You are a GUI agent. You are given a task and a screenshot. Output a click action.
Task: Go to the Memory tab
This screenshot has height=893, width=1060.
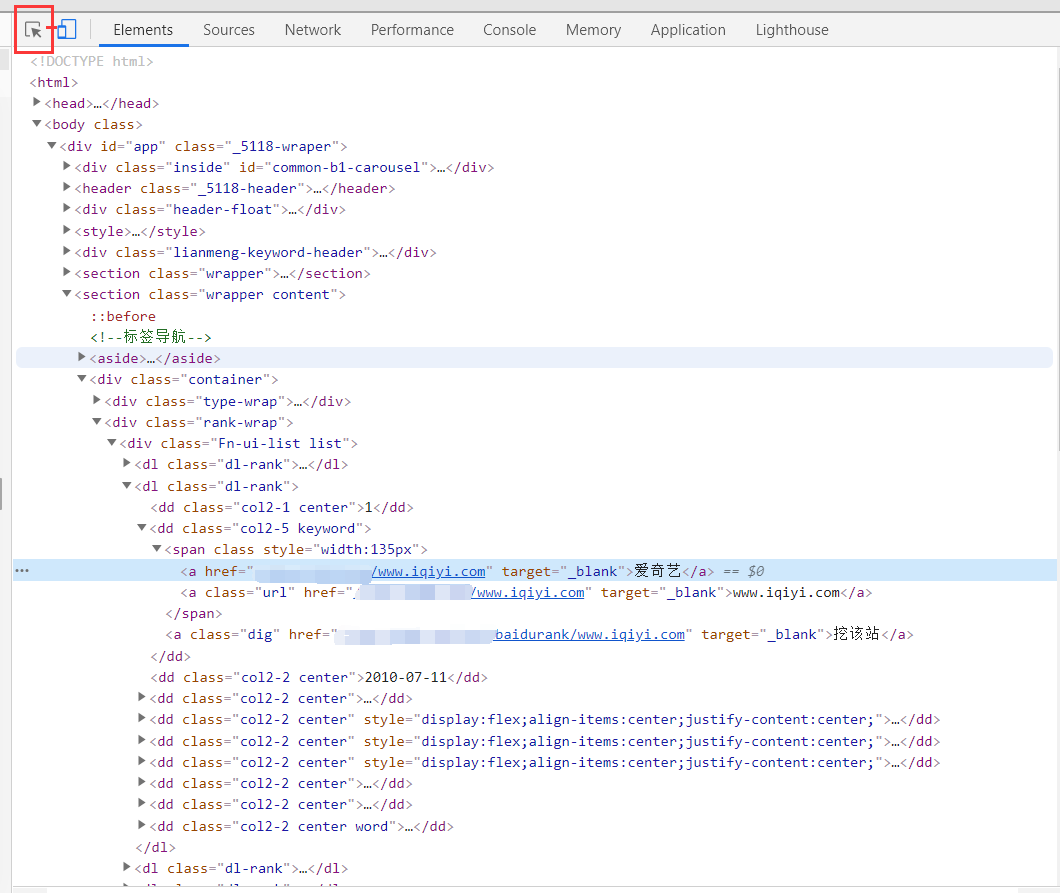click(593, 30)
